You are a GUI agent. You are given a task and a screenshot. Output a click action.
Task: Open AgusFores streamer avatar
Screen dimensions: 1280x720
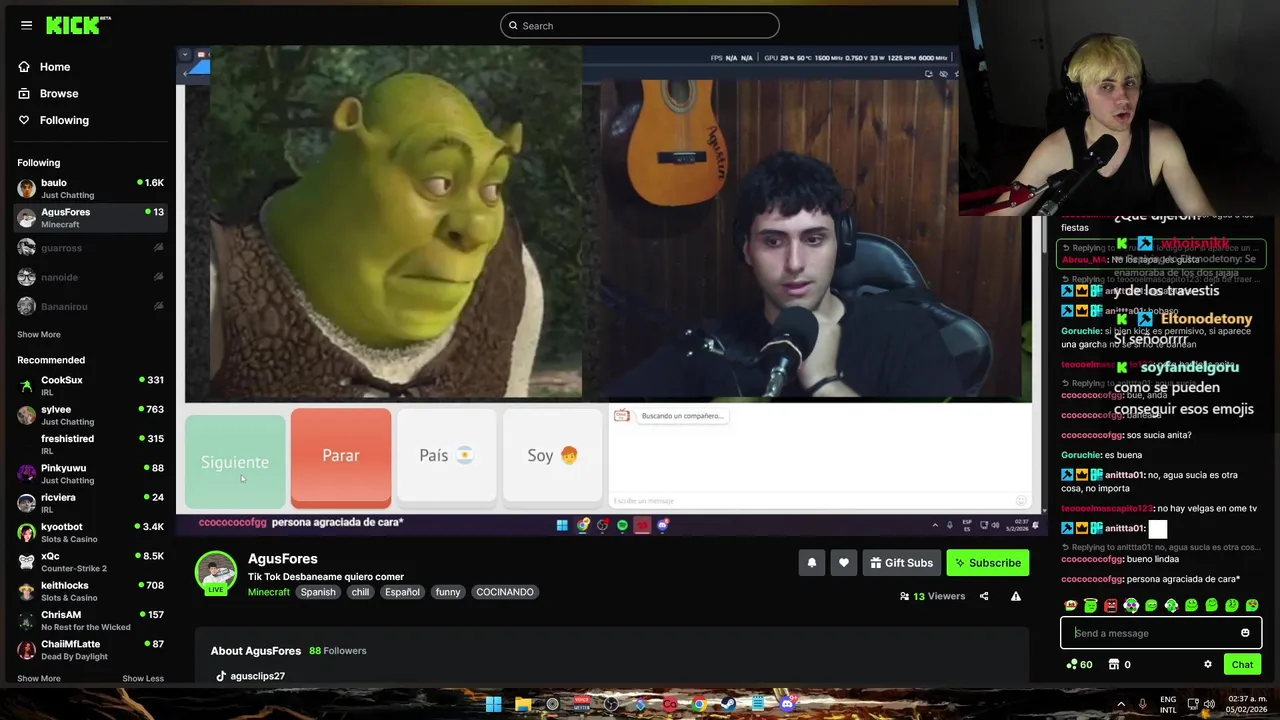[216, 571]
